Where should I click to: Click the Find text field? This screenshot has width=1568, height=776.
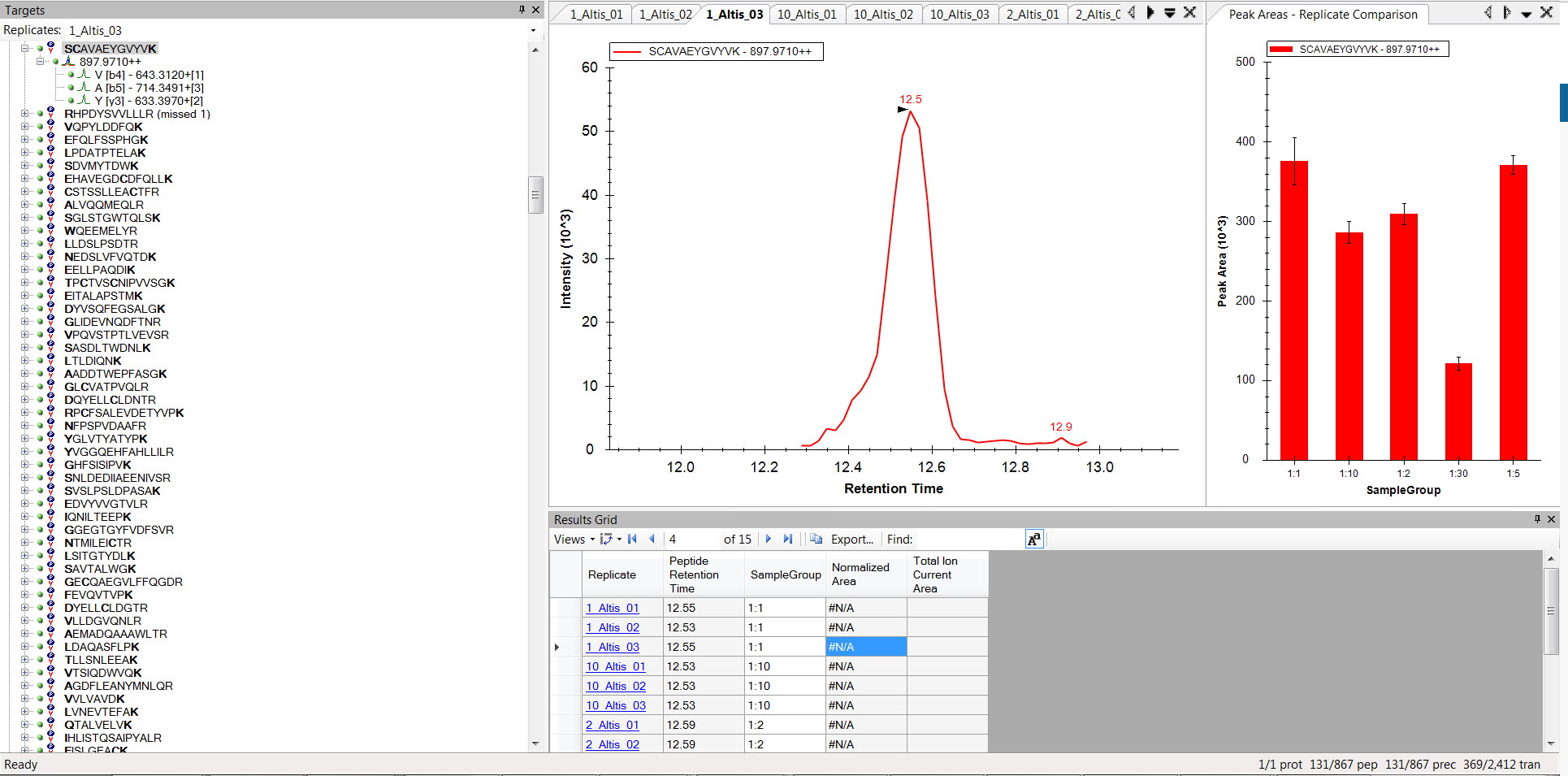point(967,540)
